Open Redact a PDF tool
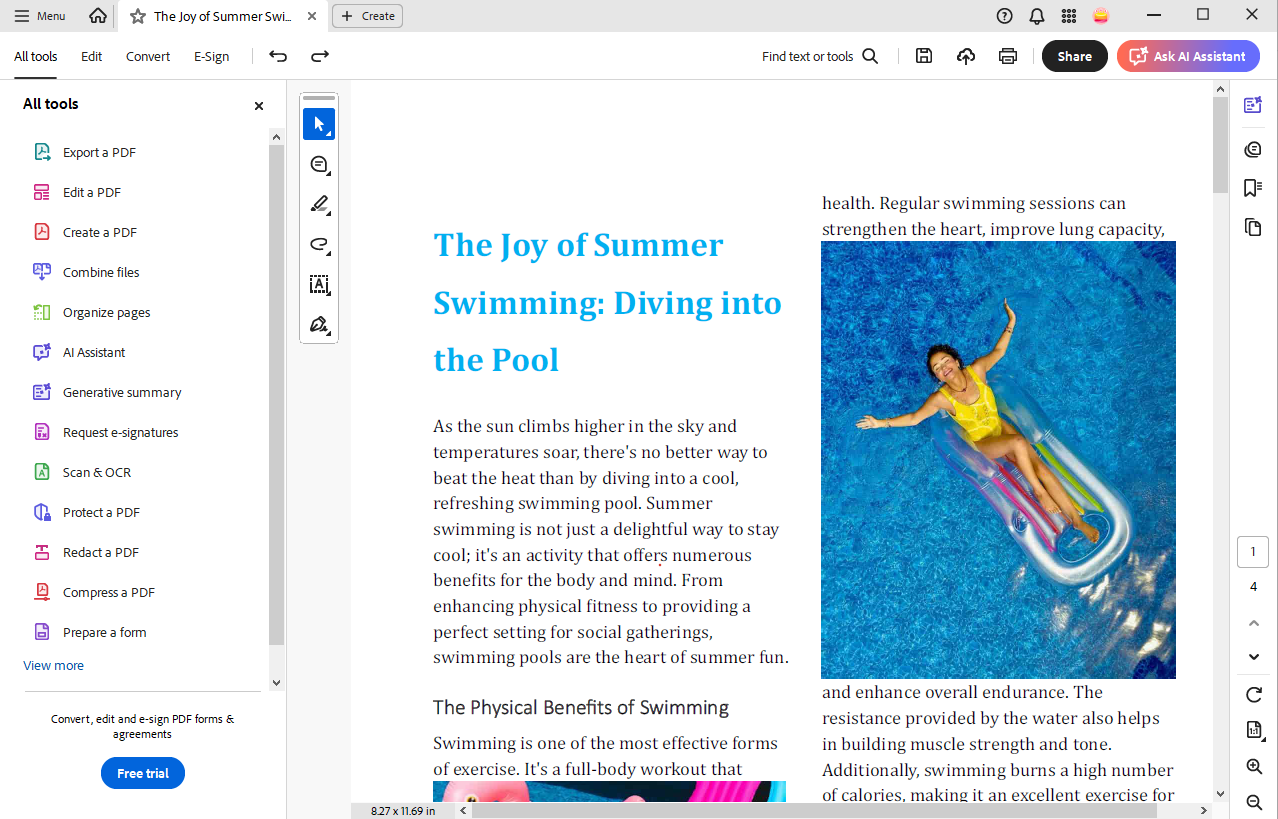1278x819 pixels. 101,553
